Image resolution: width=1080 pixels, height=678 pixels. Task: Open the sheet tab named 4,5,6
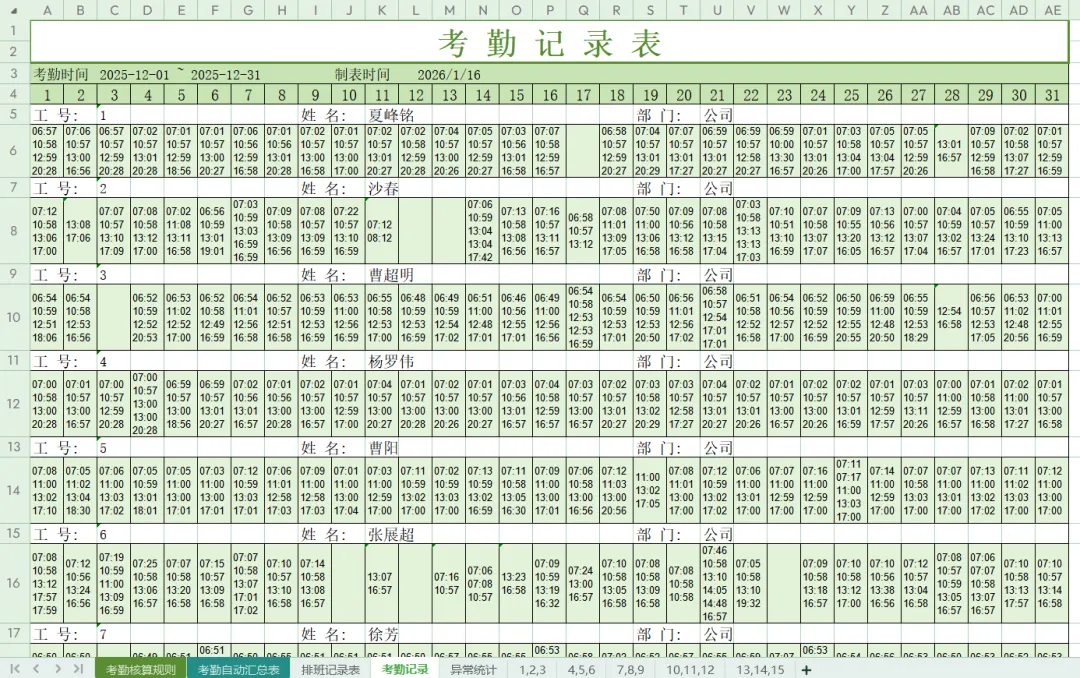click(581, 670)
